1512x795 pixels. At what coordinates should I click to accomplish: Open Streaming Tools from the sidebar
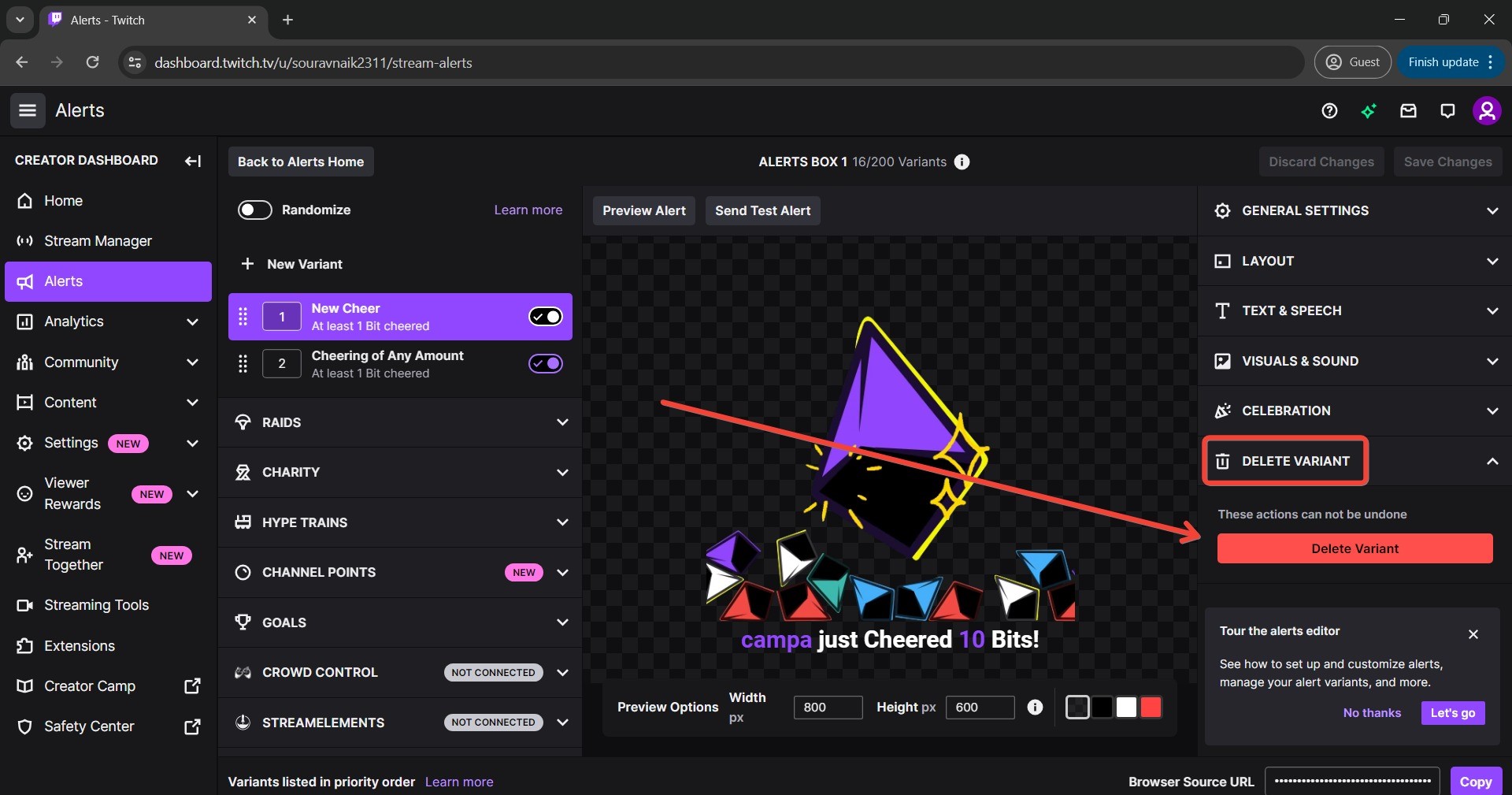point(96,605)
